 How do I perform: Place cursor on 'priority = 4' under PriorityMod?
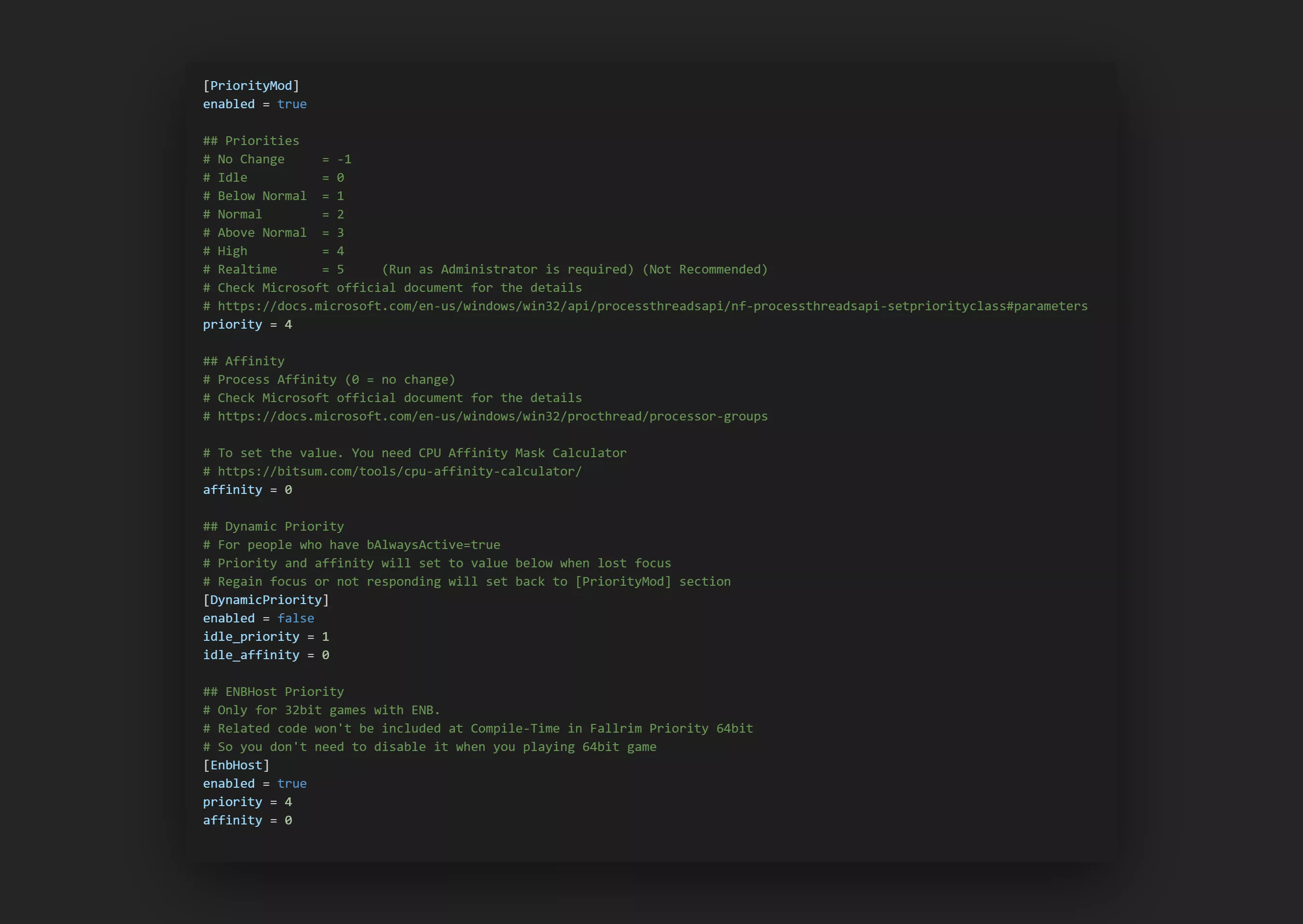(x=247, y=324)
